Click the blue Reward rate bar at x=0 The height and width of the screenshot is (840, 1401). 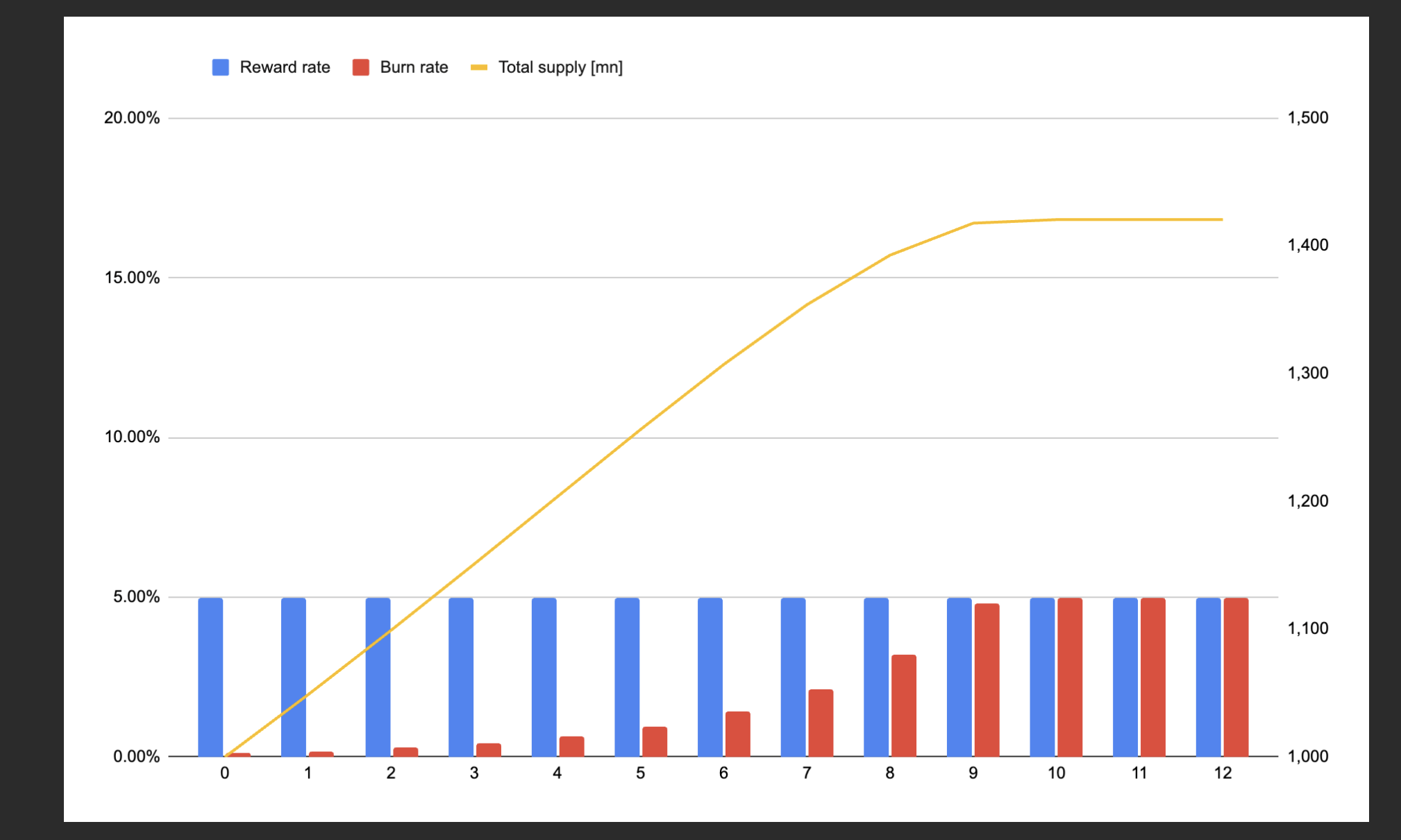210,677
